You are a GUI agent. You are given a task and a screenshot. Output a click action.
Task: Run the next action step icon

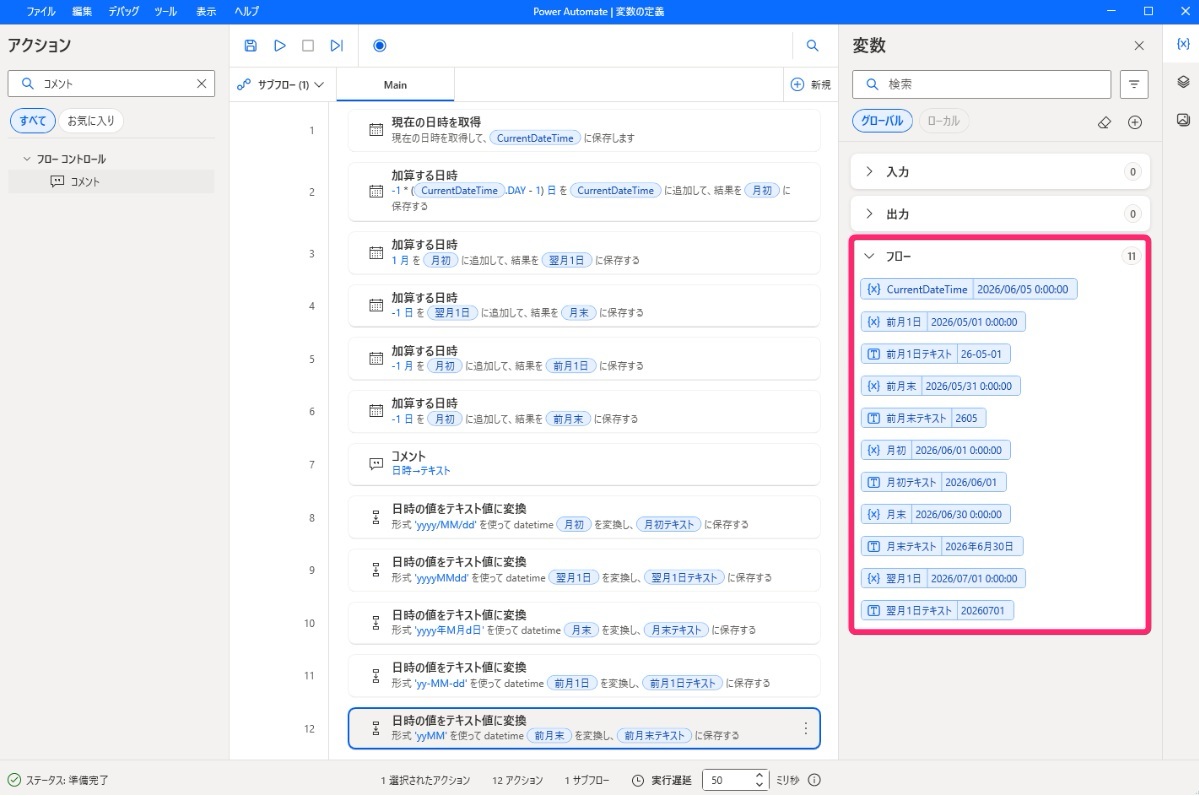coord(336,46)
